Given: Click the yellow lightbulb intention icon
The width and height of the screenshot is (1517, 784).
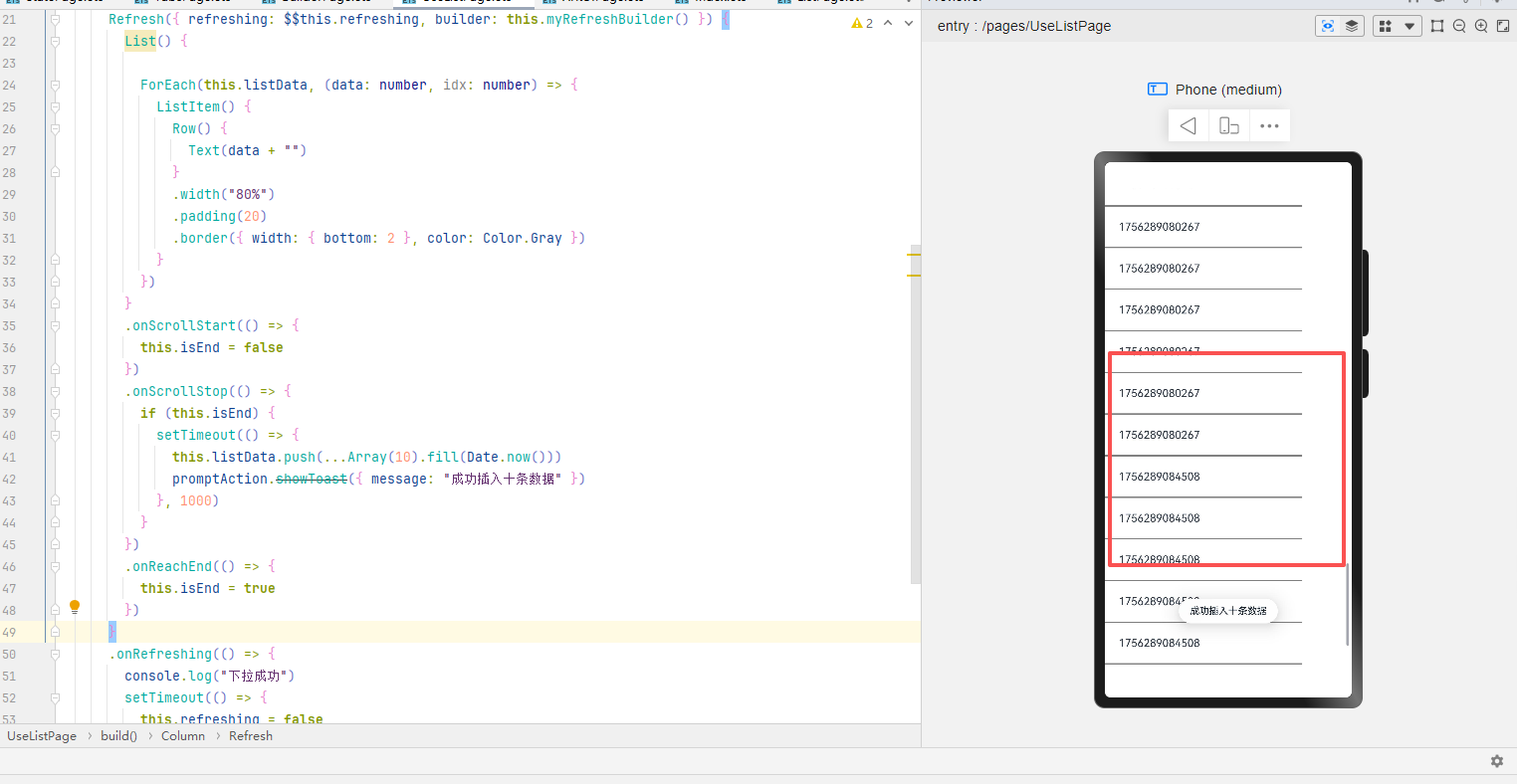Looking at the screenshot, I should pos(75,607).
